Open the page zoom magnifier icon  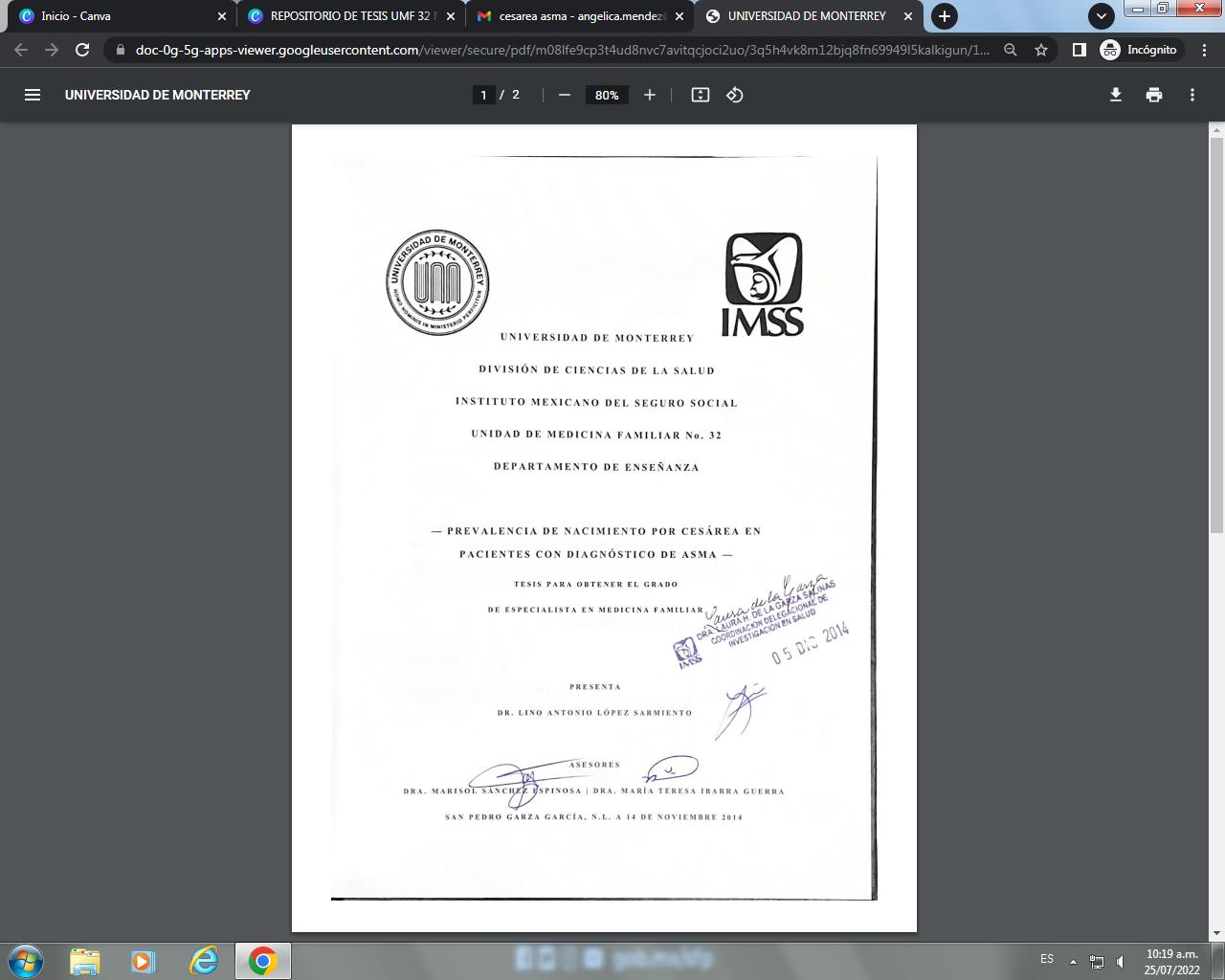(x=1010, y=50)
